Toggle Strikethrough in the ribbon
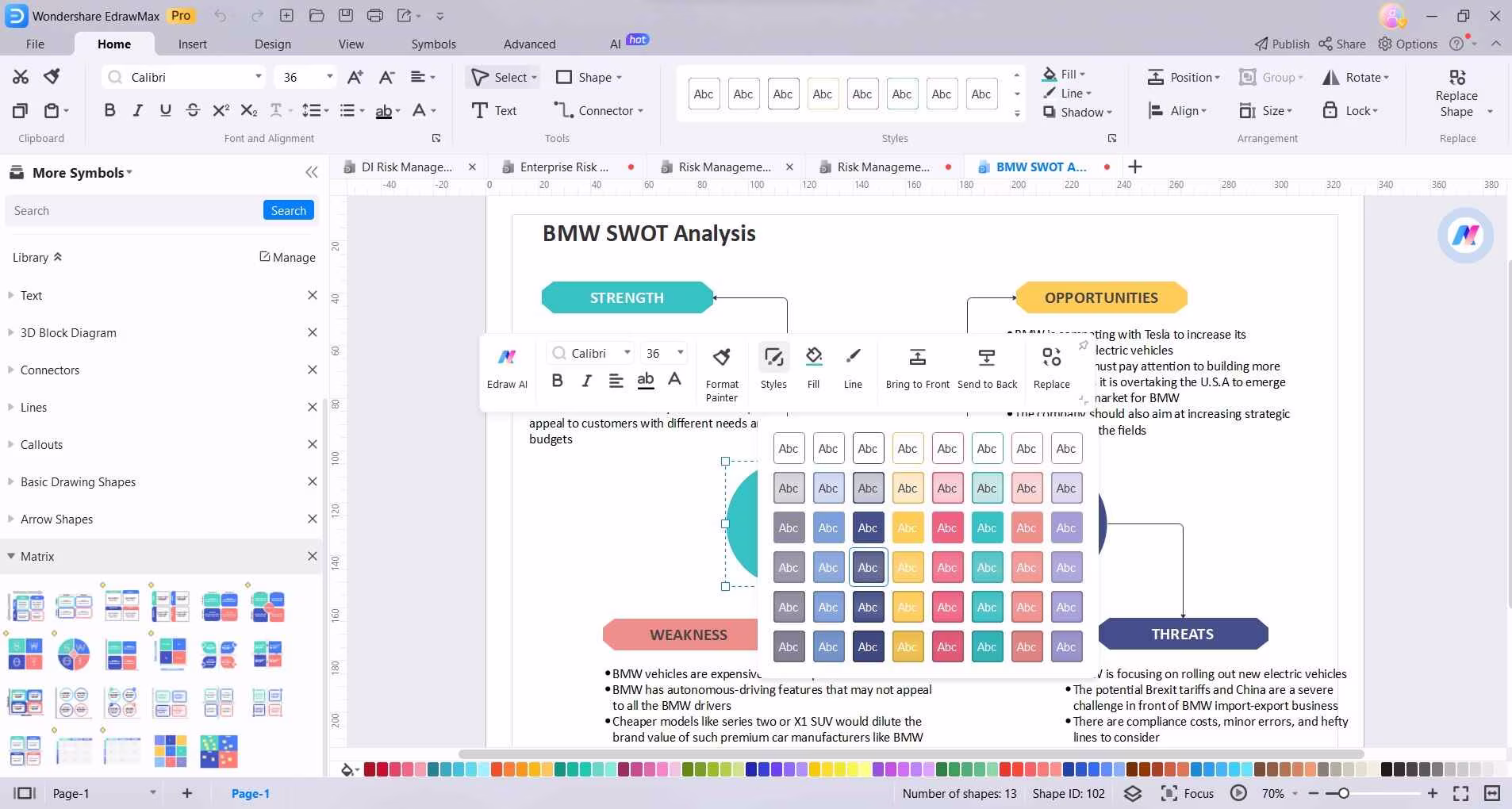 (x=193, y=110)
